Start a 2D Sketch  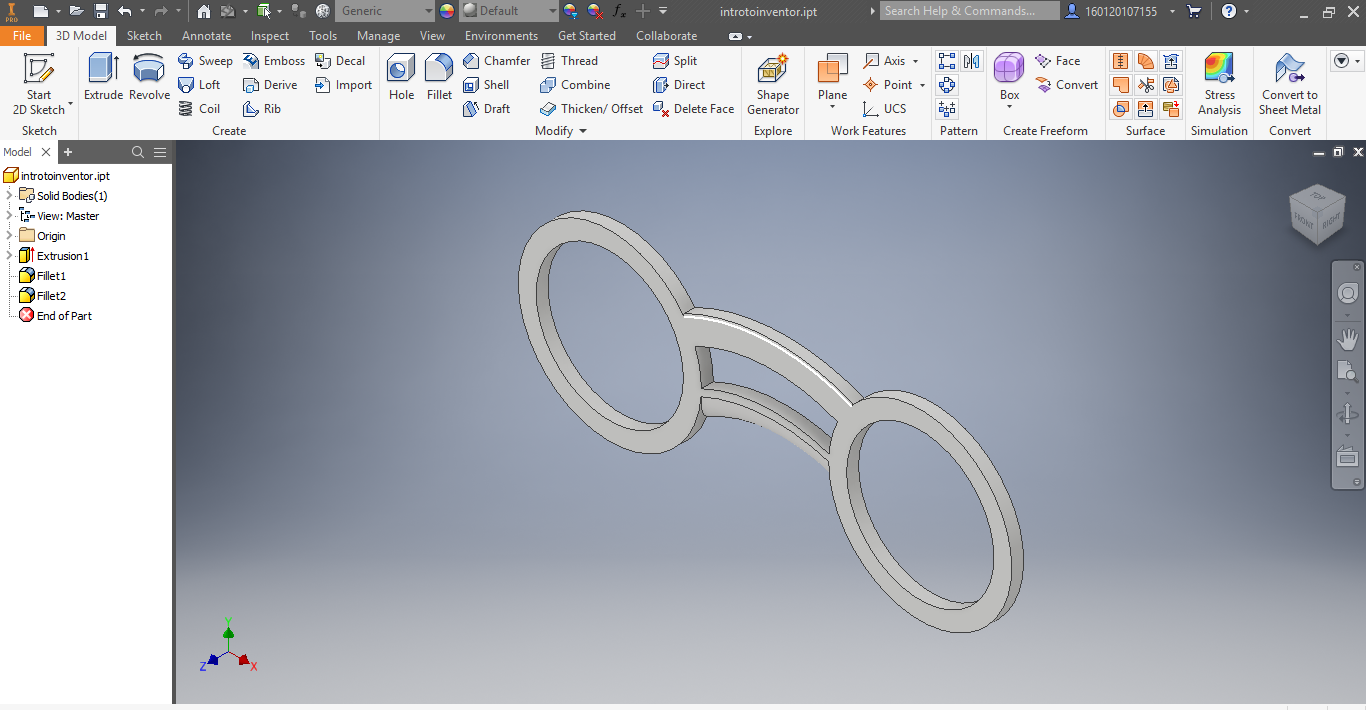click(x=39, y=84)
